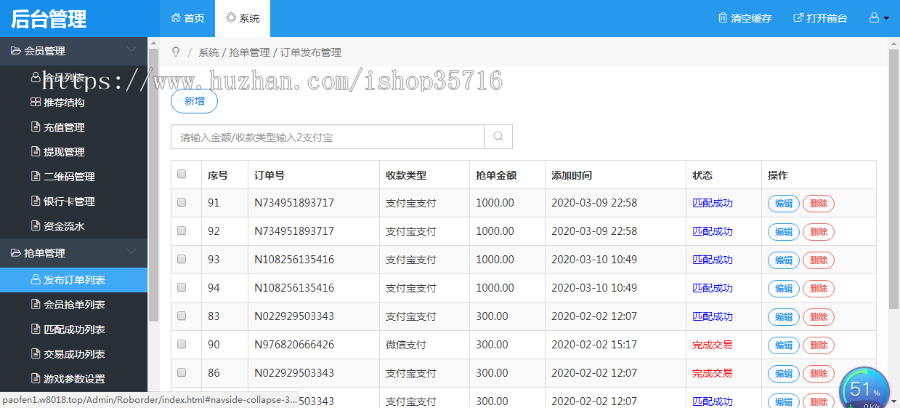Viewport: 900px width, 408px height.
Task: Click 完成交易 status in row 86
Action: tap(712, 374)
